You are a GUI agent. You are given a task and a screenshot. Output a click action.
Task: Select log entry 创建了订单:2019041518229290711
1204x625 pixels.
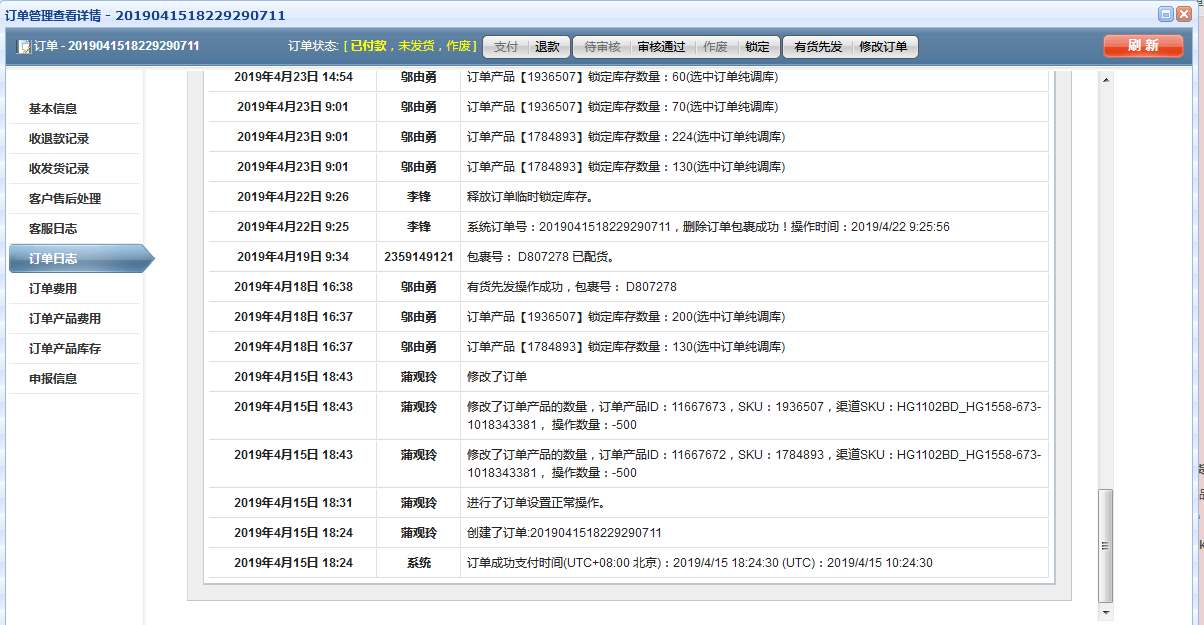[565, 533]
